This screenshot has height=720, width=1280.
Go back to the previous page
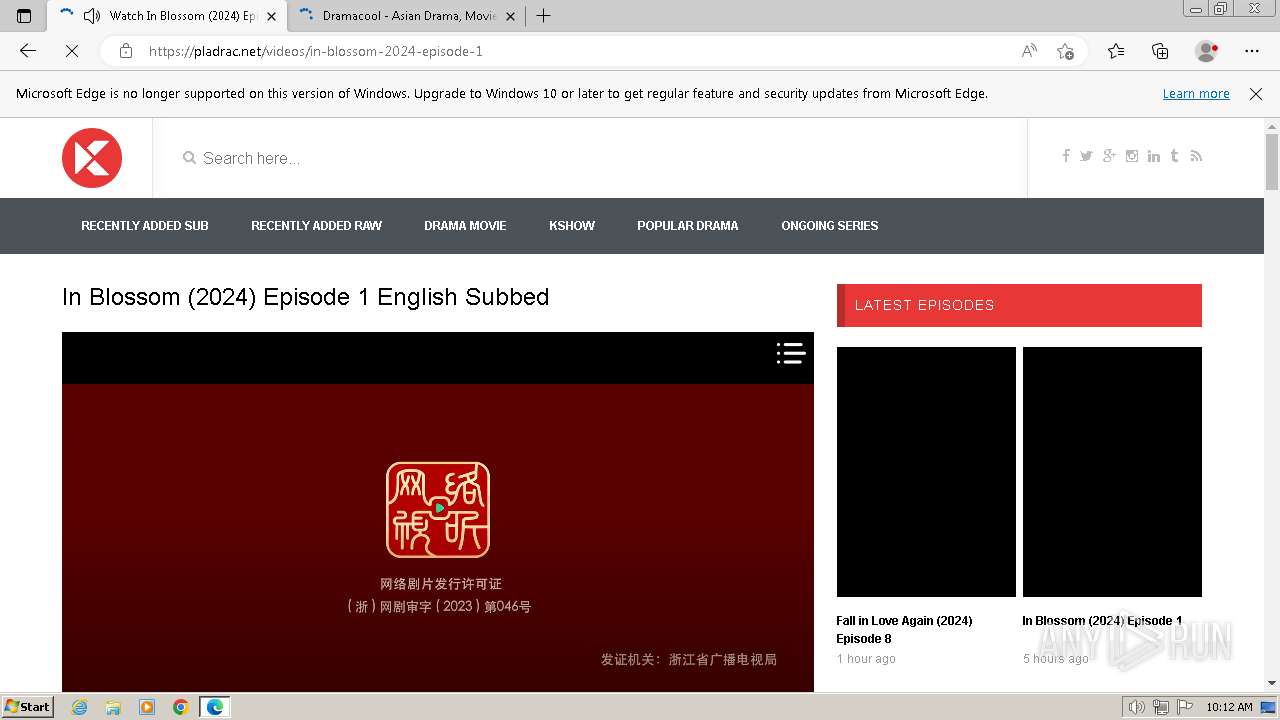tap(28, 51)
